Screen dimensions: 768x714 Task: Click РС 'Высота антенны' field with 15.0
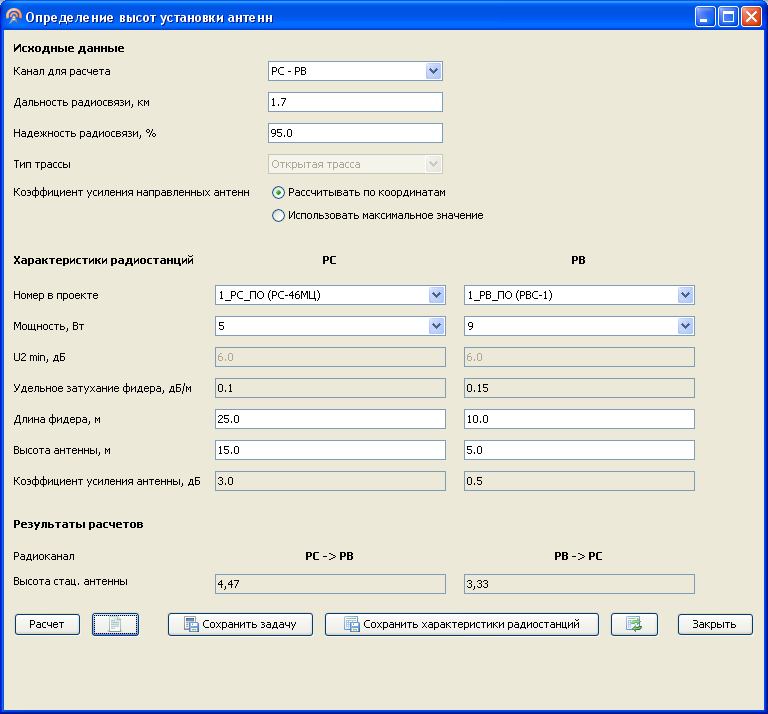[330, 450]
